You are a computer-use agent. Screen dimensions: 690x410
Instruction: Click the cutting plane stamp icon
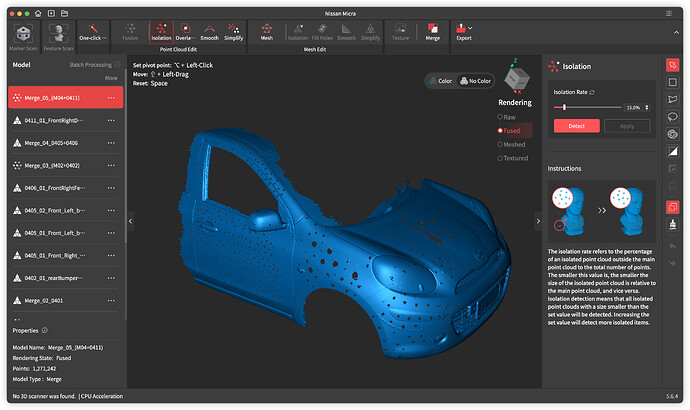tap(672, 224)
